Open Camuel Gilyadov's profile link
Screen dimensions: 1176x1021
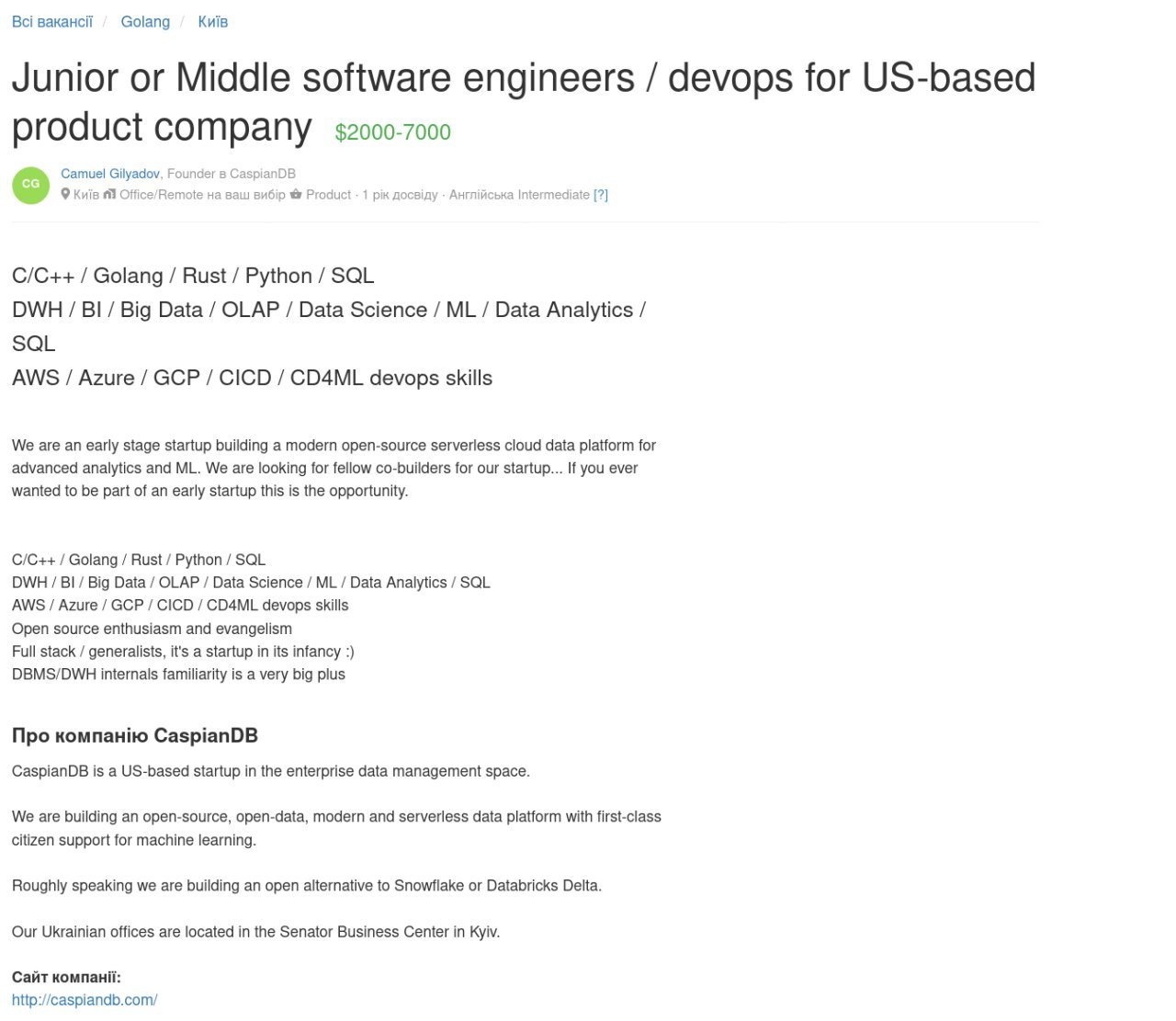[110, 174]
